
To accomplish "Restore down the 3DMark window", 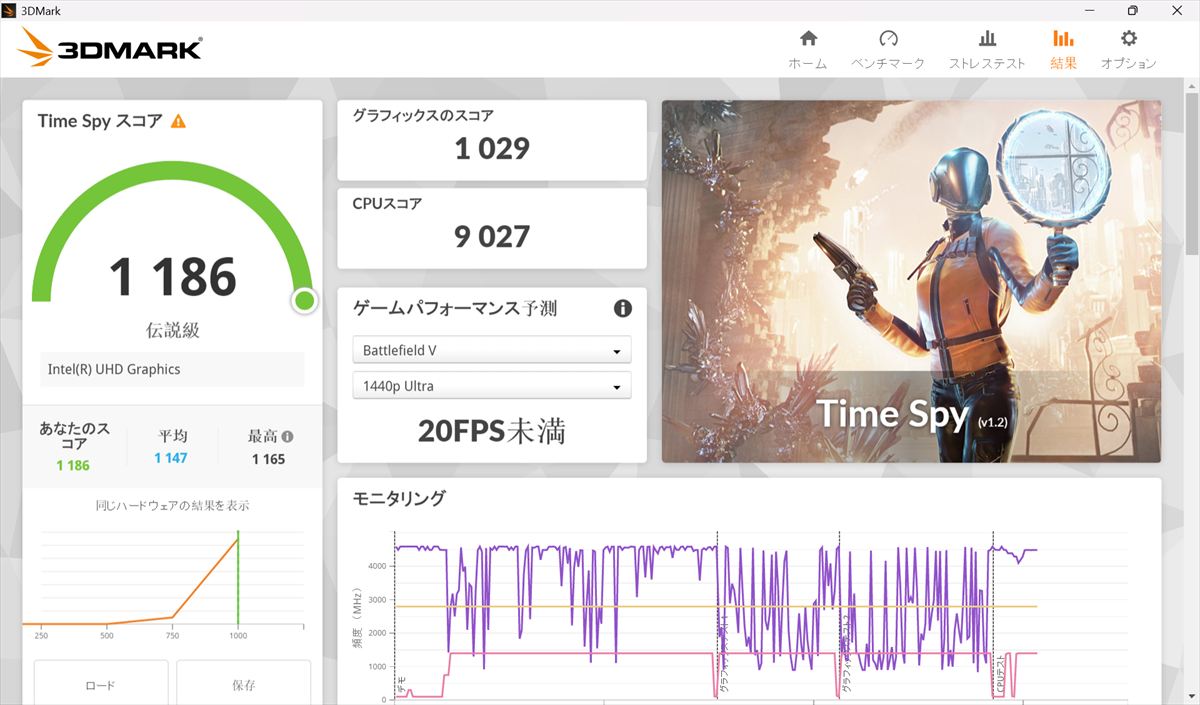I will coord(1132,10).
